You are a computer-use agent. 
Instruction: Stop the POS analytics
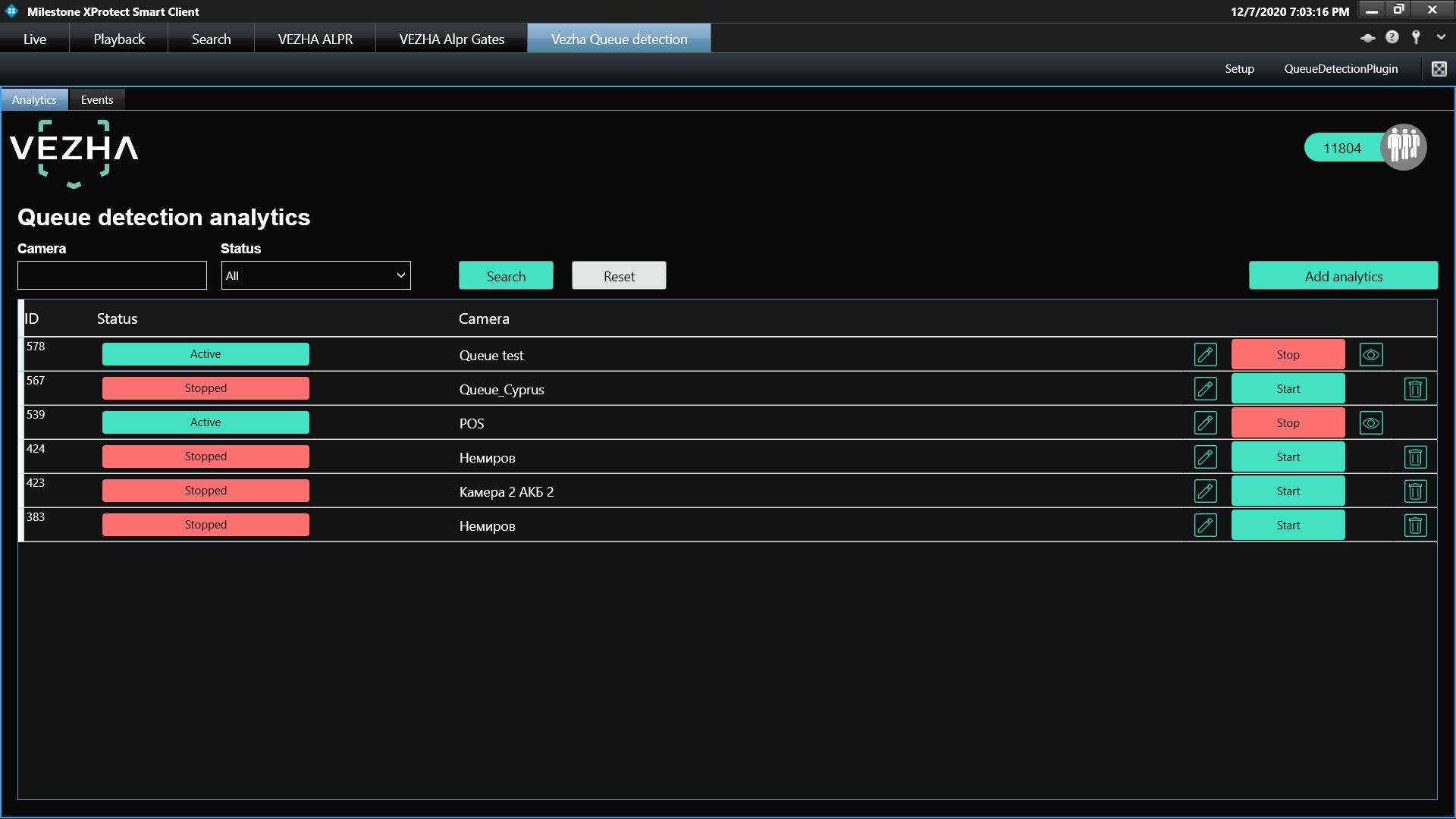pyautogui.click(x=1288, y=423)
